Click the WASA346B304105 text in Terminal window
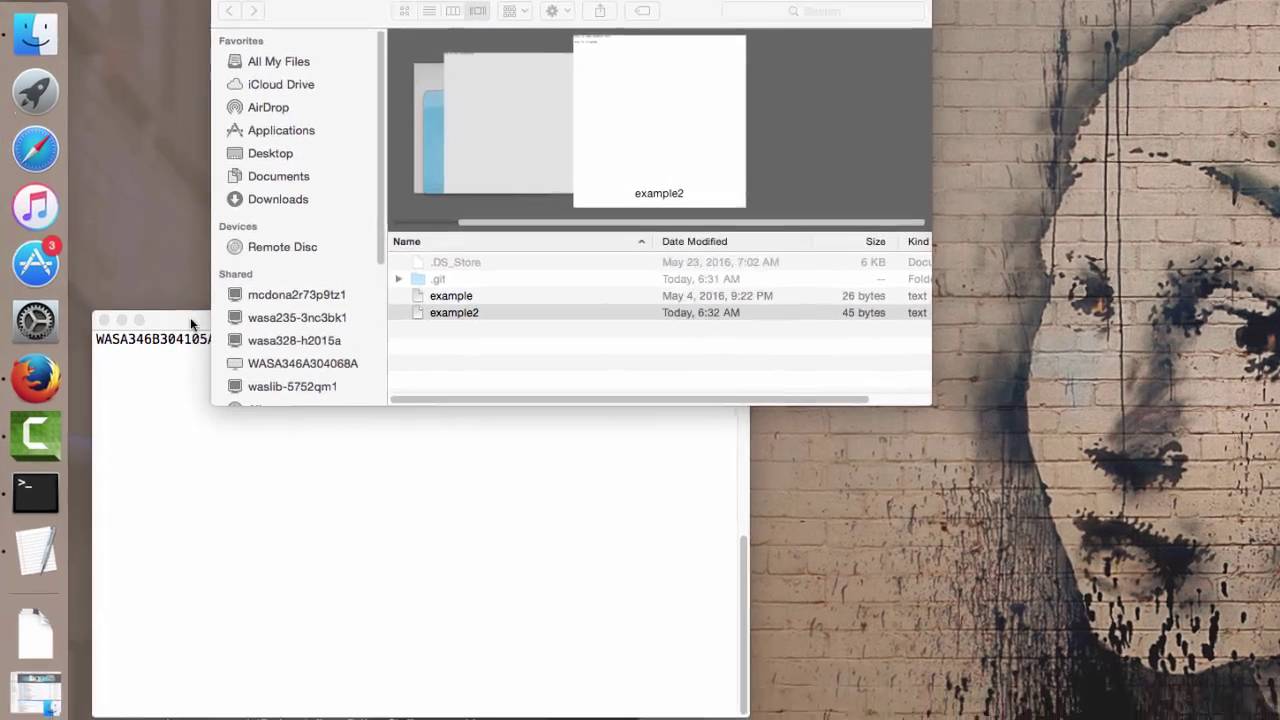The image size is (1280, 720). pos(153,339)
